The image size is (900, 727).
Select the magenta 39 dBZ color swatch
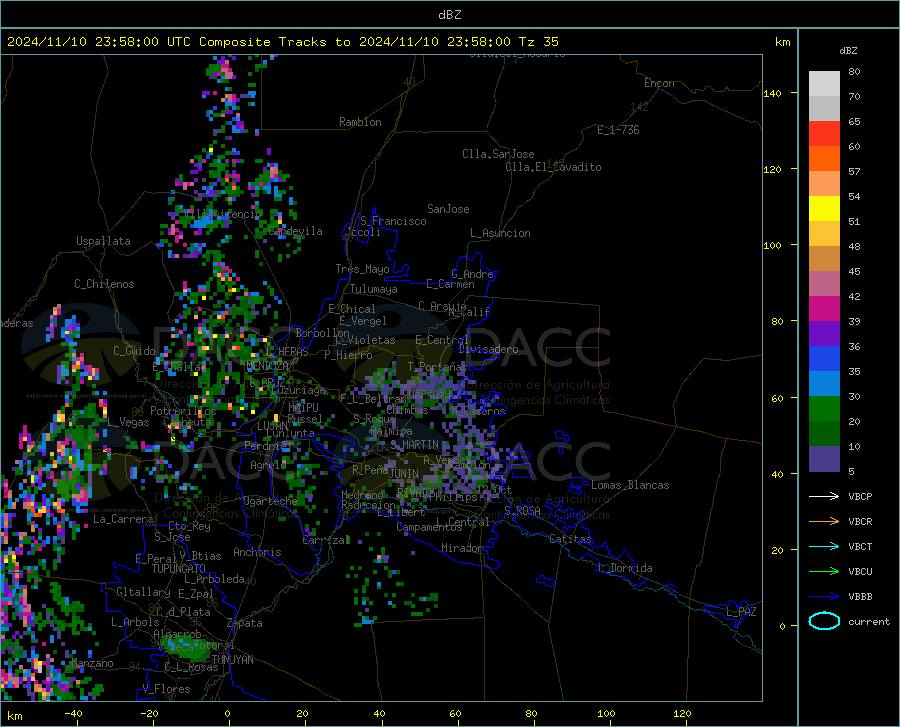tap(824, 309)
